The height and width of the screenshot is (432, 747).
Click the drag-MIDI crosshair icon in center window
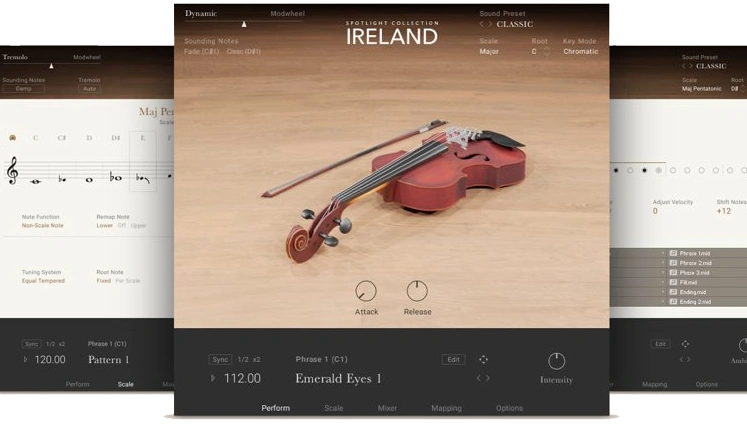pos(483,360)
